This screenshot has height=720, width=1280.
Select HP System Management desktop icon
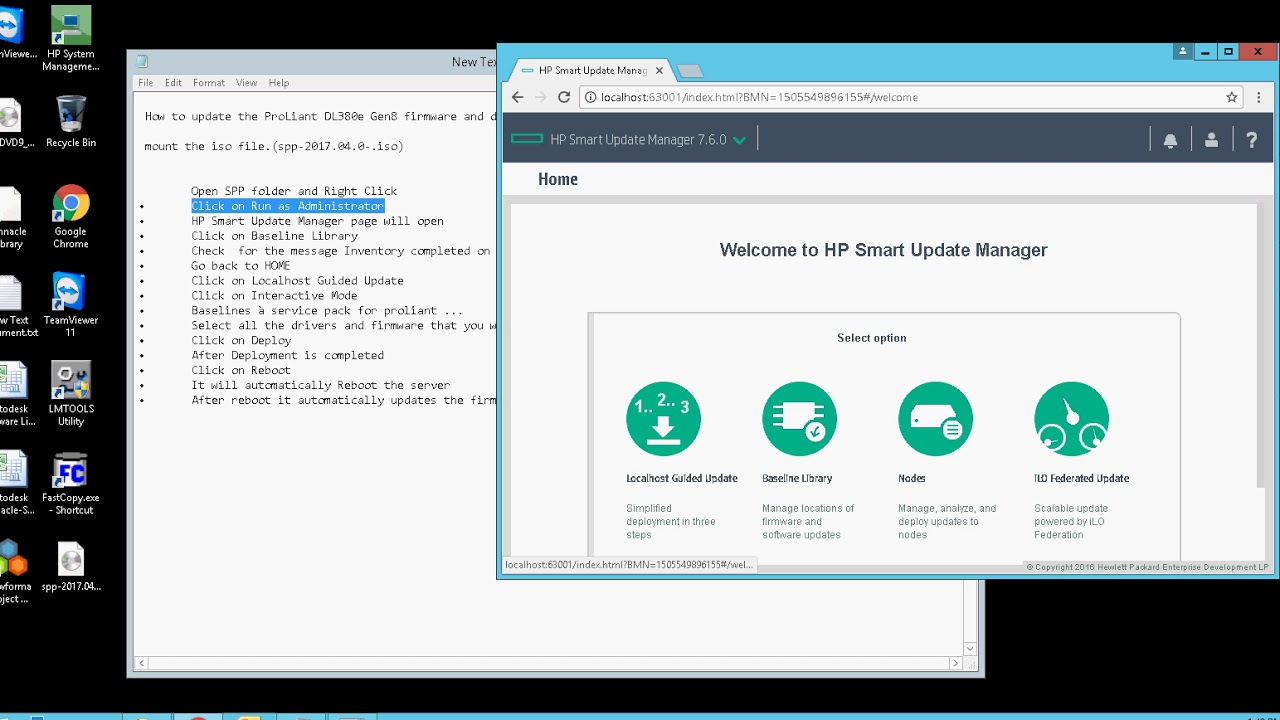[x=70, y=39]
